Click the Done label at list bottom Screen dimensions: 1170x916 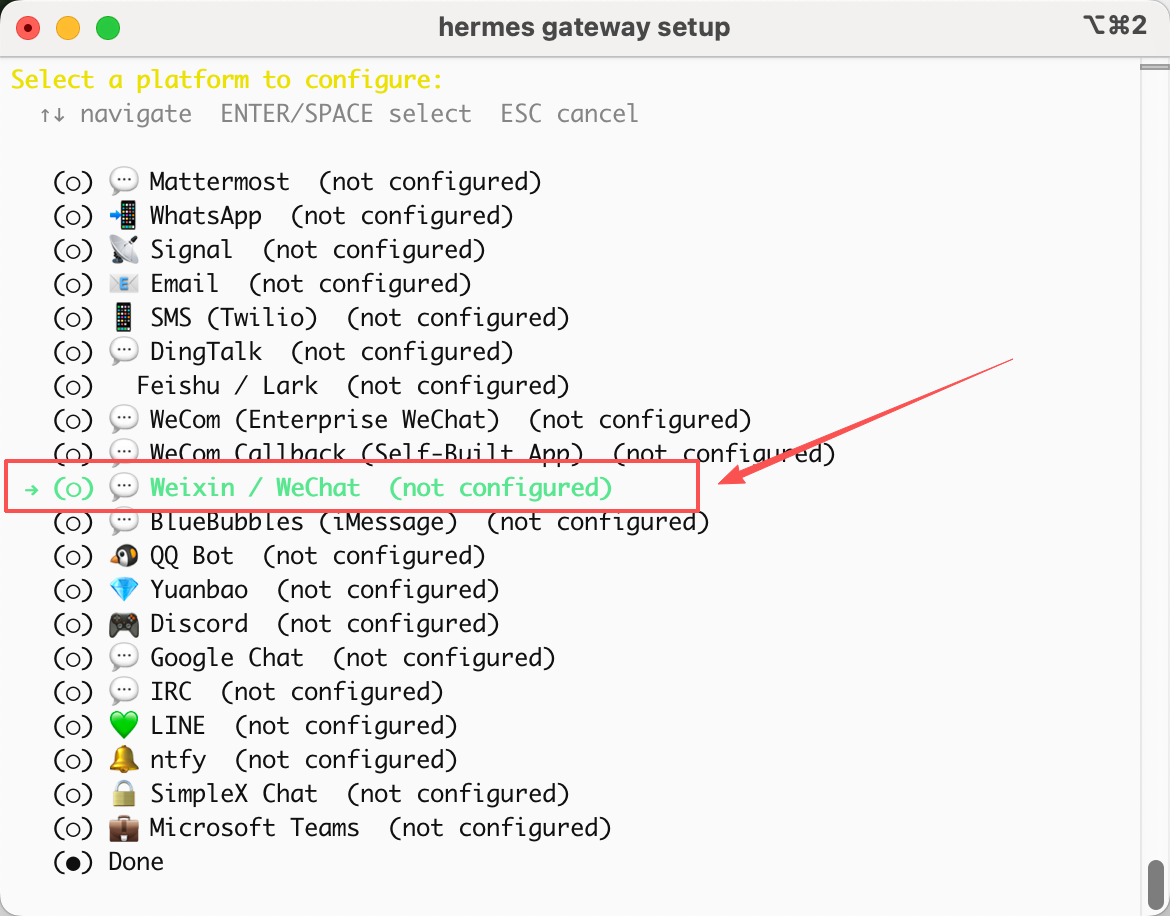point(136,862)
